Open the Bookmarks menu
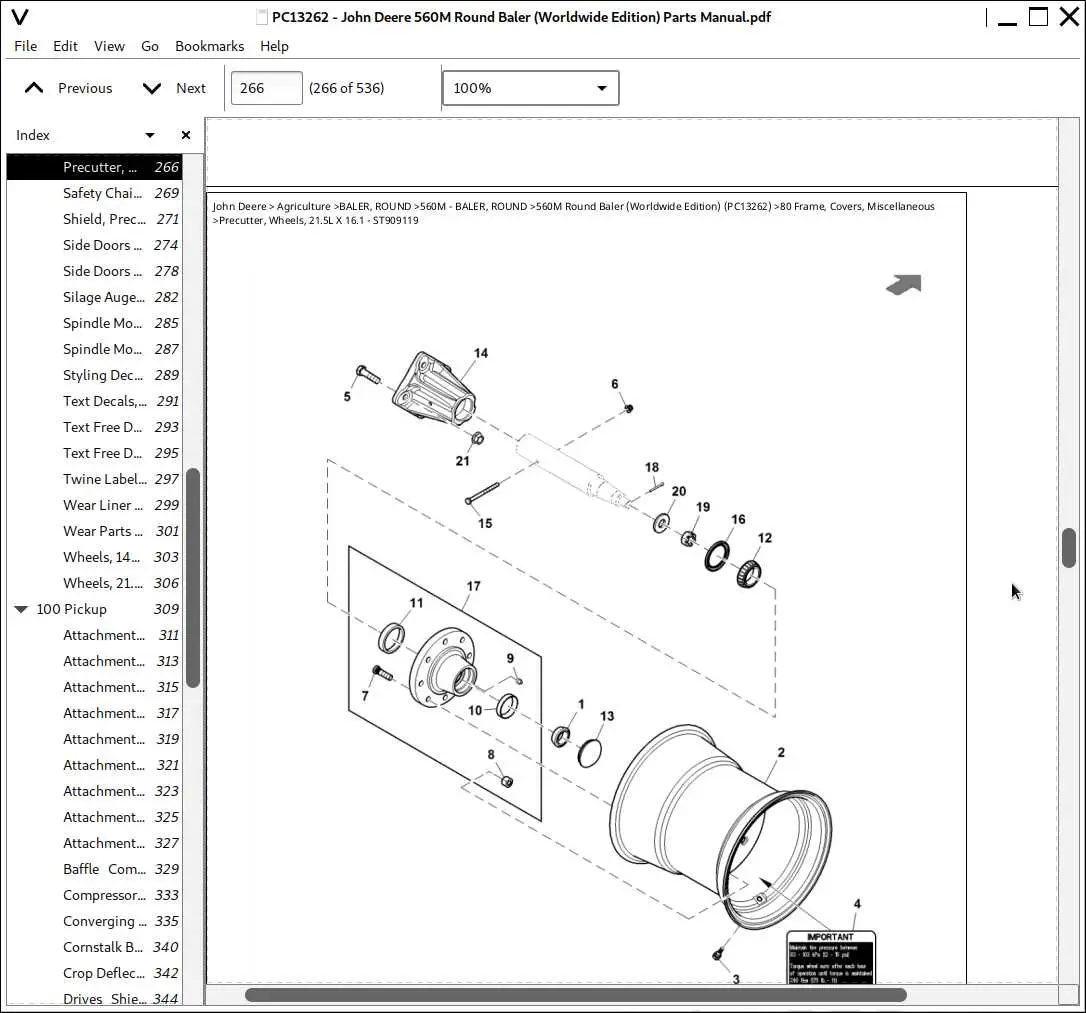Image resolution: width=1086 pixels, height=1013 pixels. click(x=209, y=46)
